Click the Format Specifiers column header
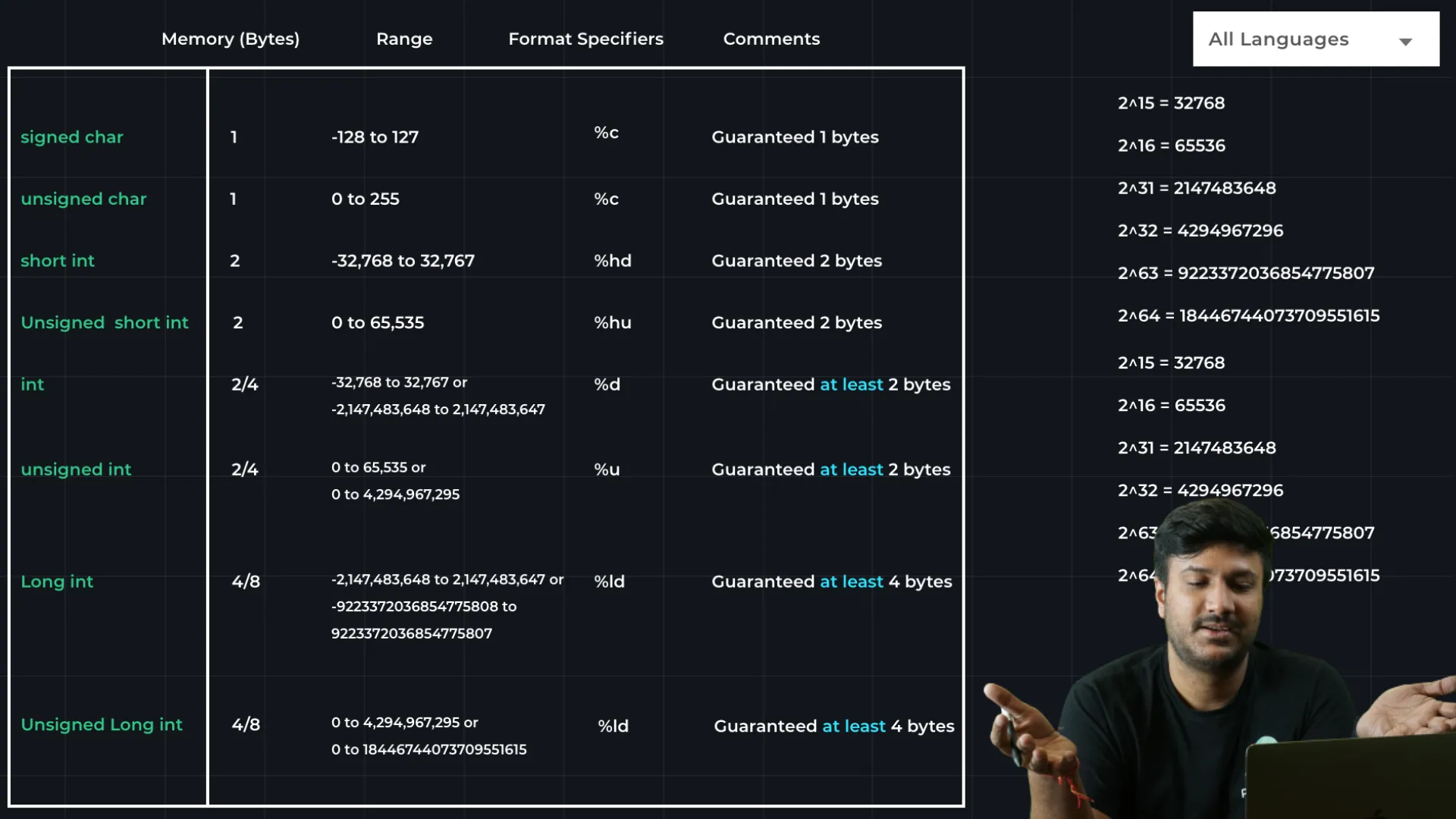This screenshot has height=819, width=1456. click(x=585, y=39)
